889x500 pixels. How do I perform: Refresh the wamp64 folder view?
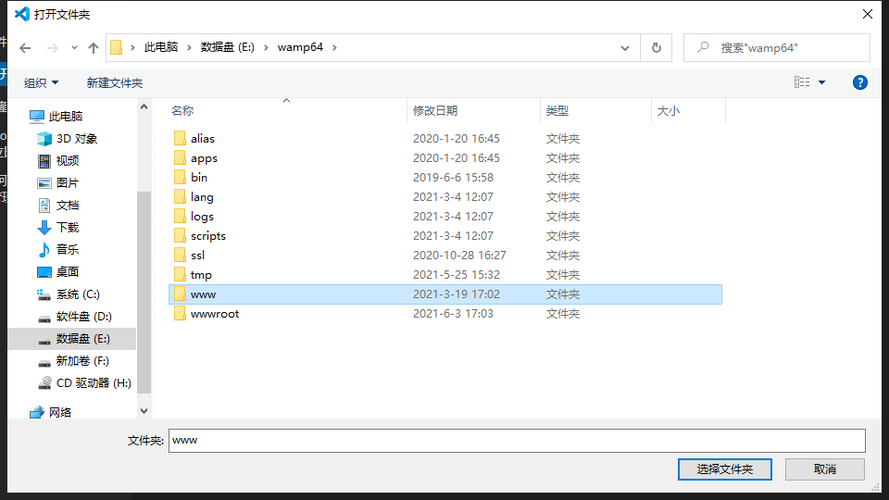pos(656,48)
